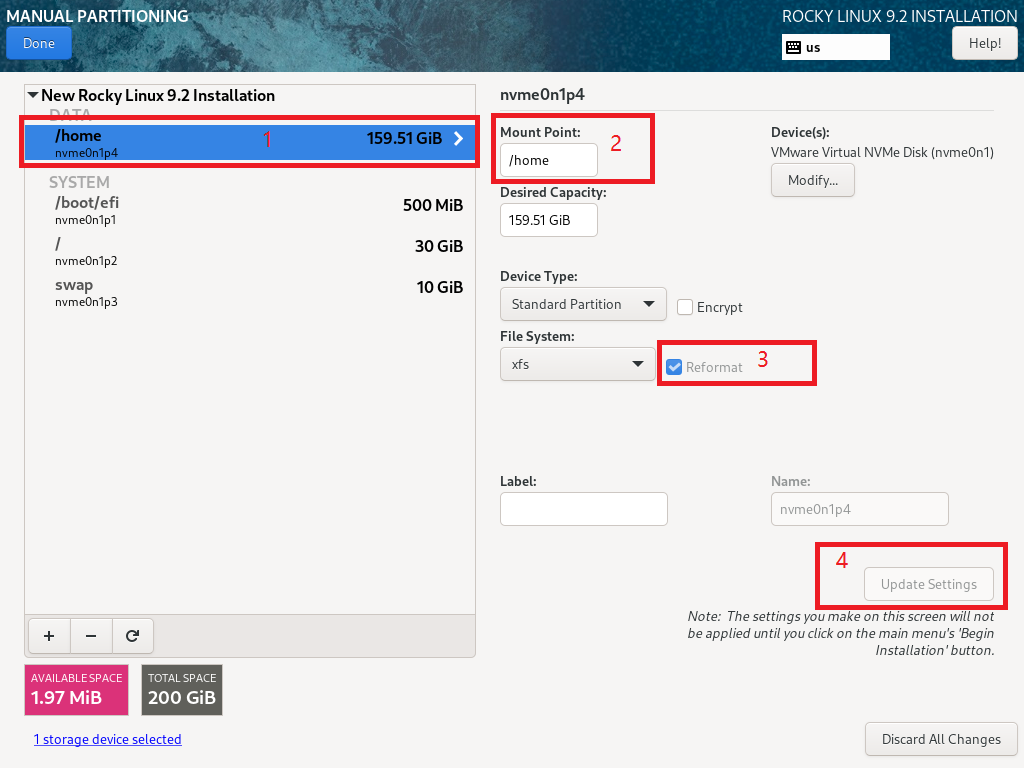The image size is (1024, 768).
Task: Click the chevron arrow on /home row
Action: pyautogui.click(x=458, y=138)
